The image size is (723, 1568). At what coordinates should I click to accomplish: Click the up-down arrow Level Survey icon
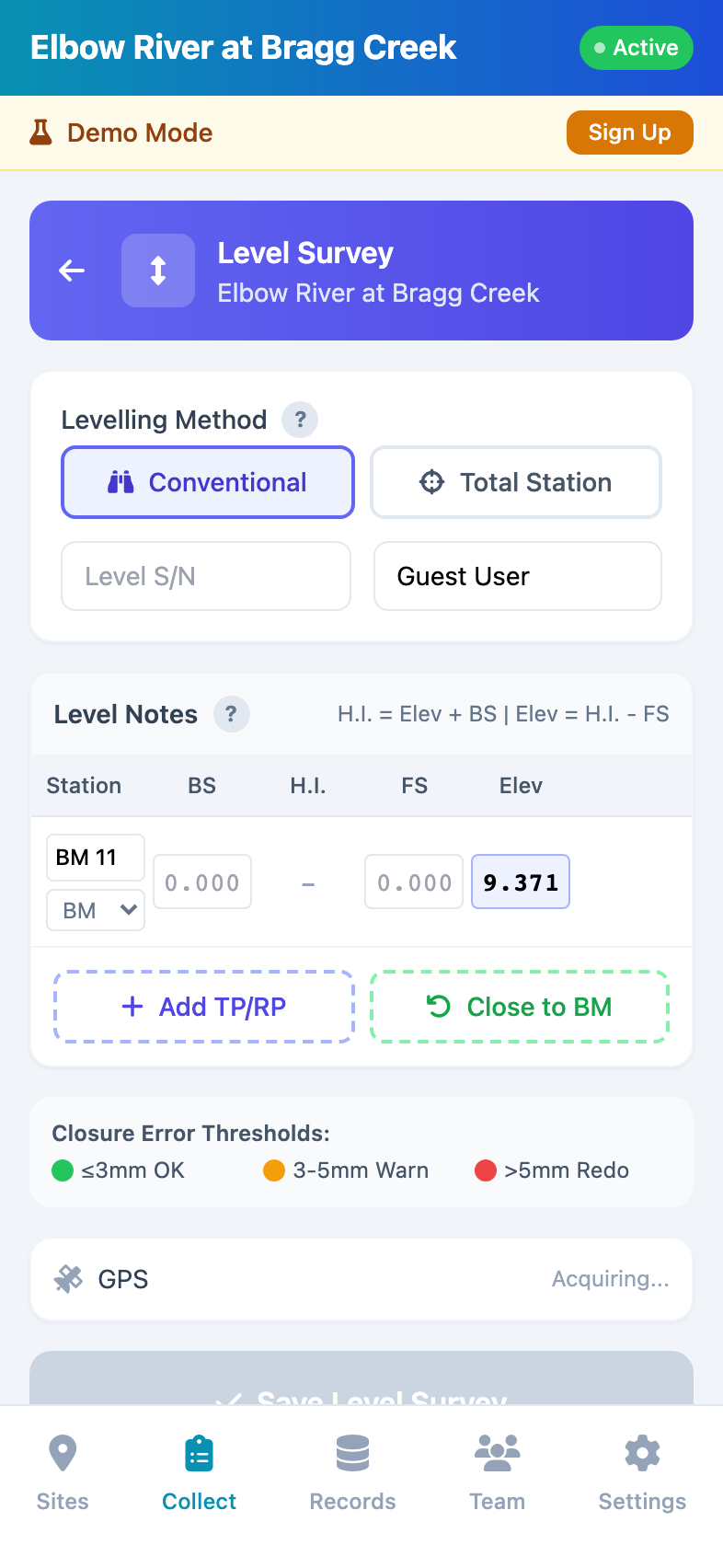158,271
